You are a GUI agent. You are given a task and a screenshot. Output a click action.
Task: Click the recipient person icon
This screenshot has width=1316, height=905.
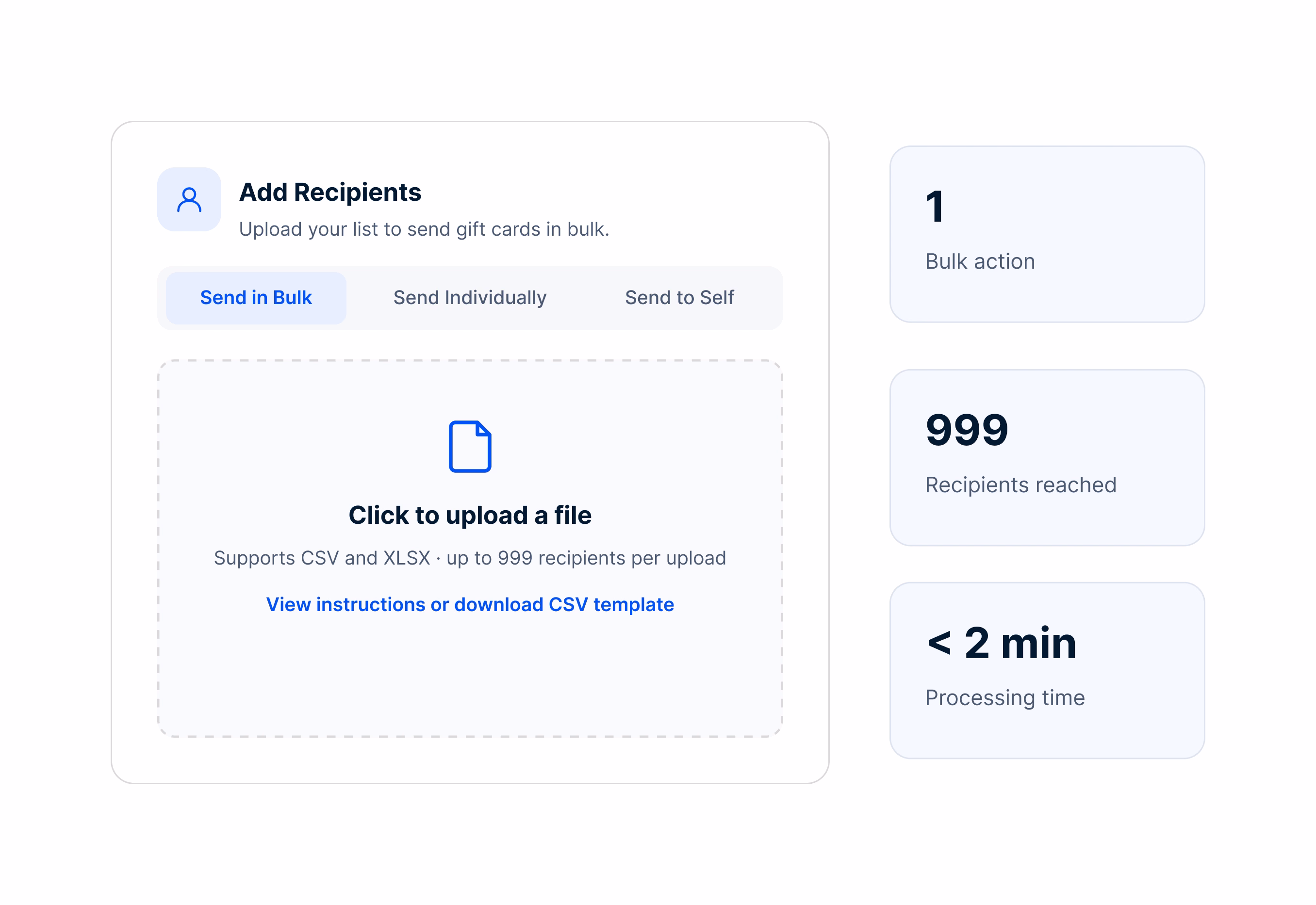189,200
